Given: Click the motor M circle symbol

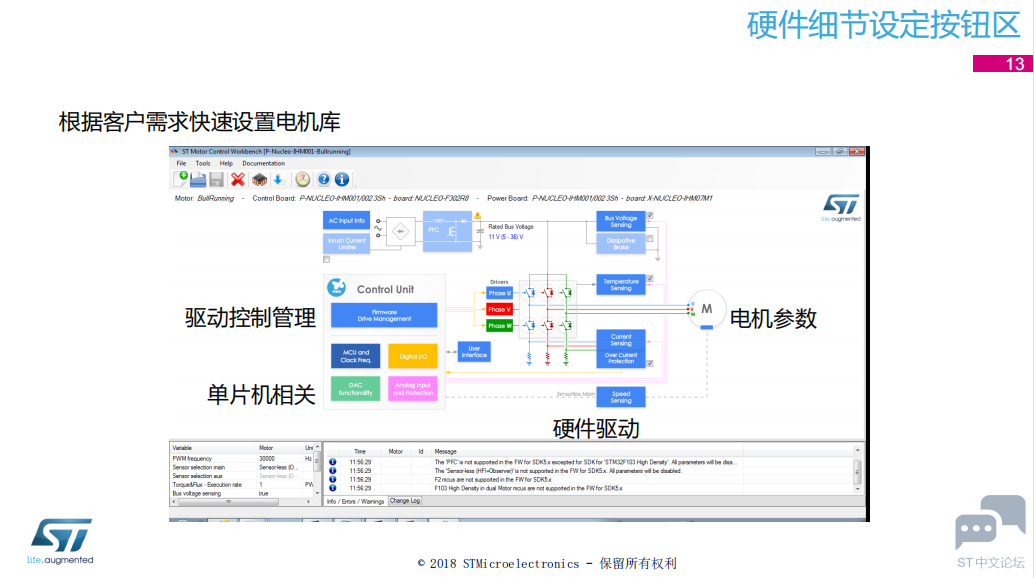Looking at the screenshot, I should point(706,308).
